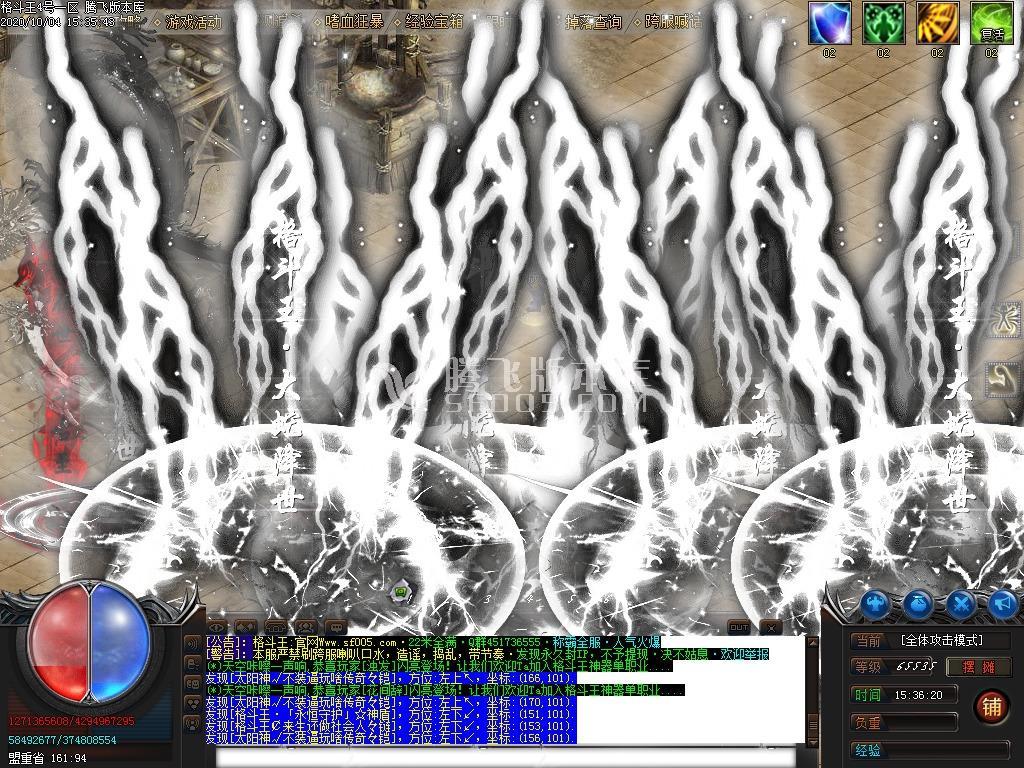Open the 嗜血狂暴 menu
Image resolution: width=1024 pixels, height=768 pixels.
pos(355,22)
